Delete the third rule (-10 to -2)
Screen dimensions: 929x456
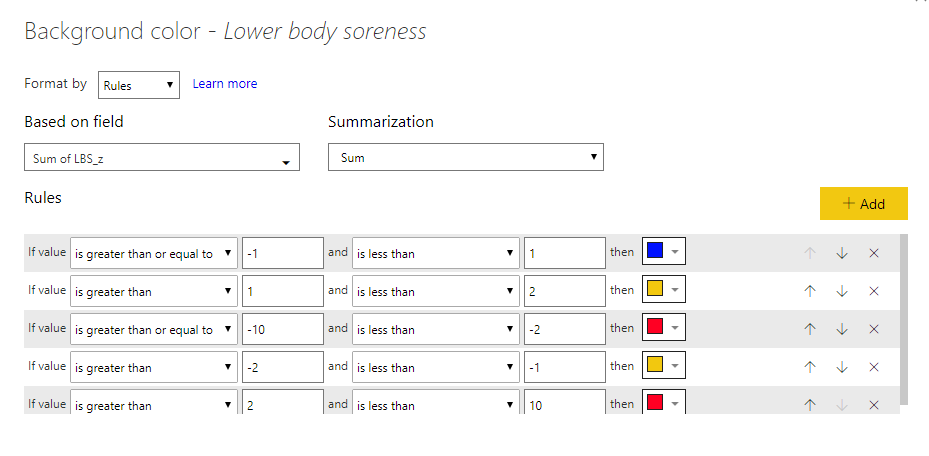click(x=873, y=329)
